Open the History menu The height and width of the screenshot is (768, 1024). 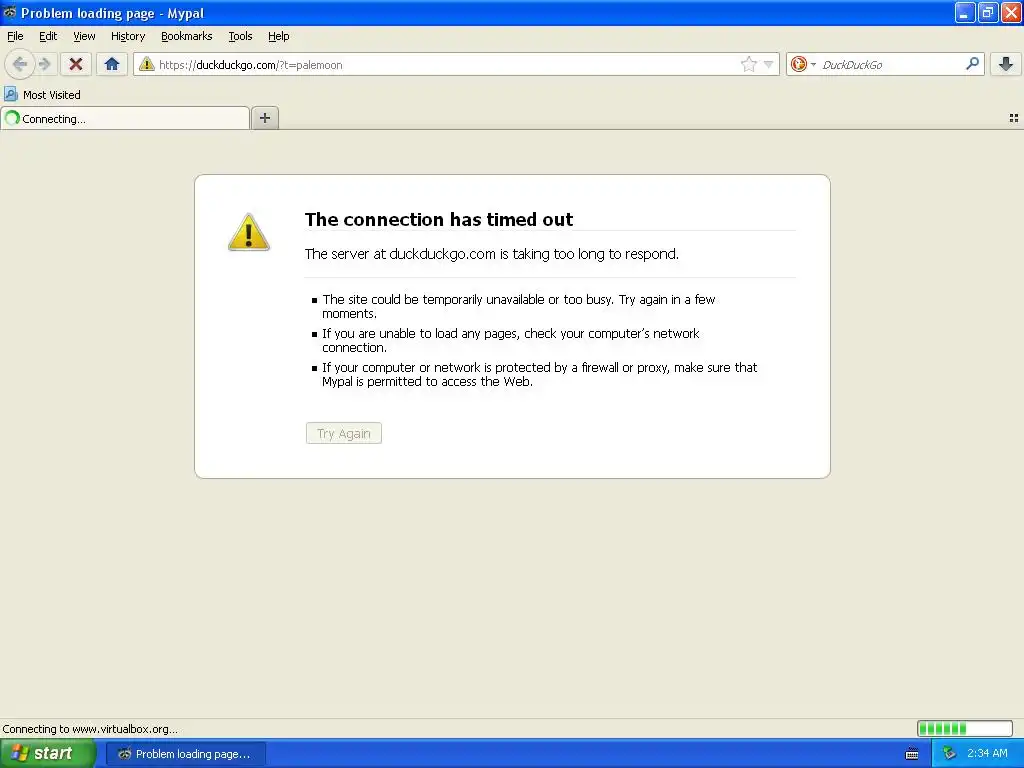click(128, 36)
